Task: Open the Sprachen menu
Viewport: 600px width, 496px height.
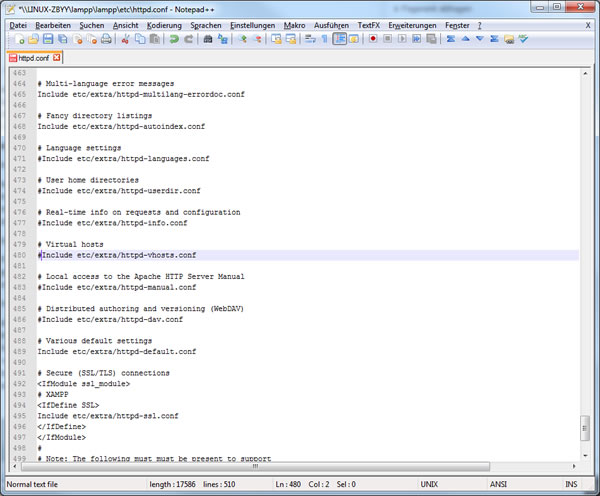Action: [205, 23]
